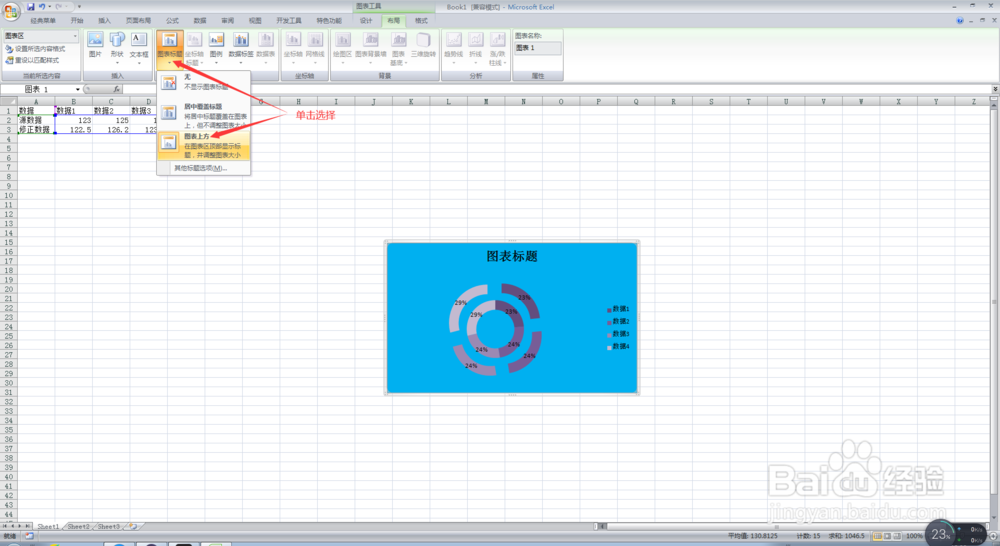
Task: Open the 审阅 ribbon tab
Action: coord(227,20)
